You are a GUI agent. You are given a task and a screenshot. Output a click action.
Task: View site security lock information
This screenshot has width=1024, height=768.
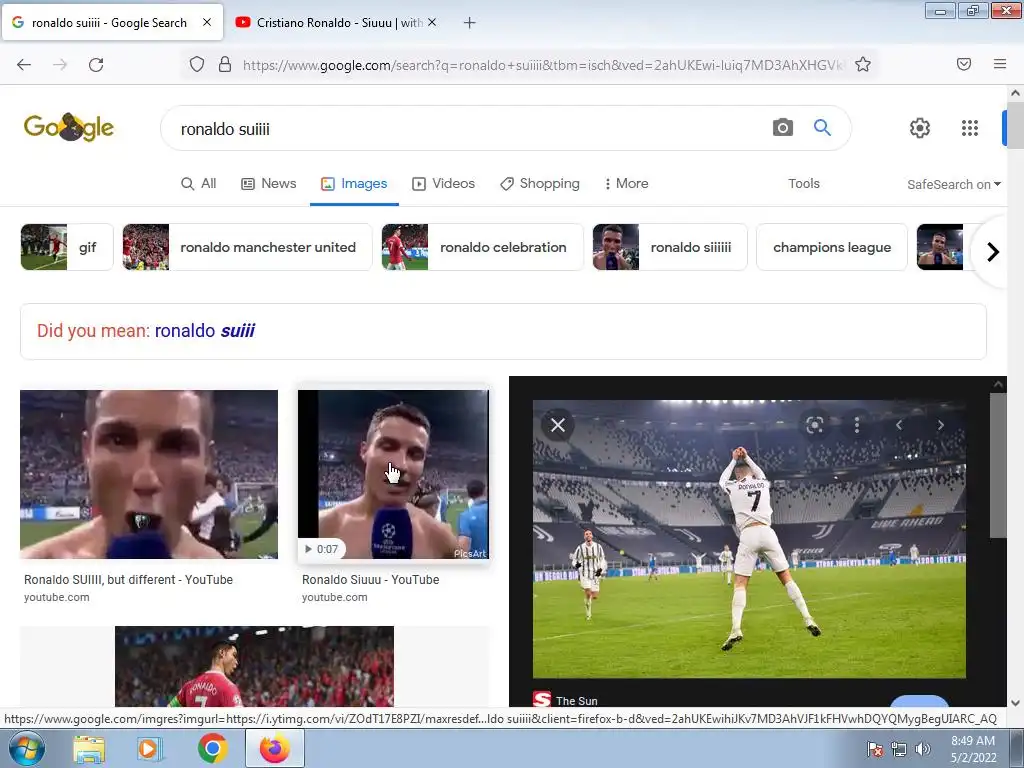click(x=225, y=65)
